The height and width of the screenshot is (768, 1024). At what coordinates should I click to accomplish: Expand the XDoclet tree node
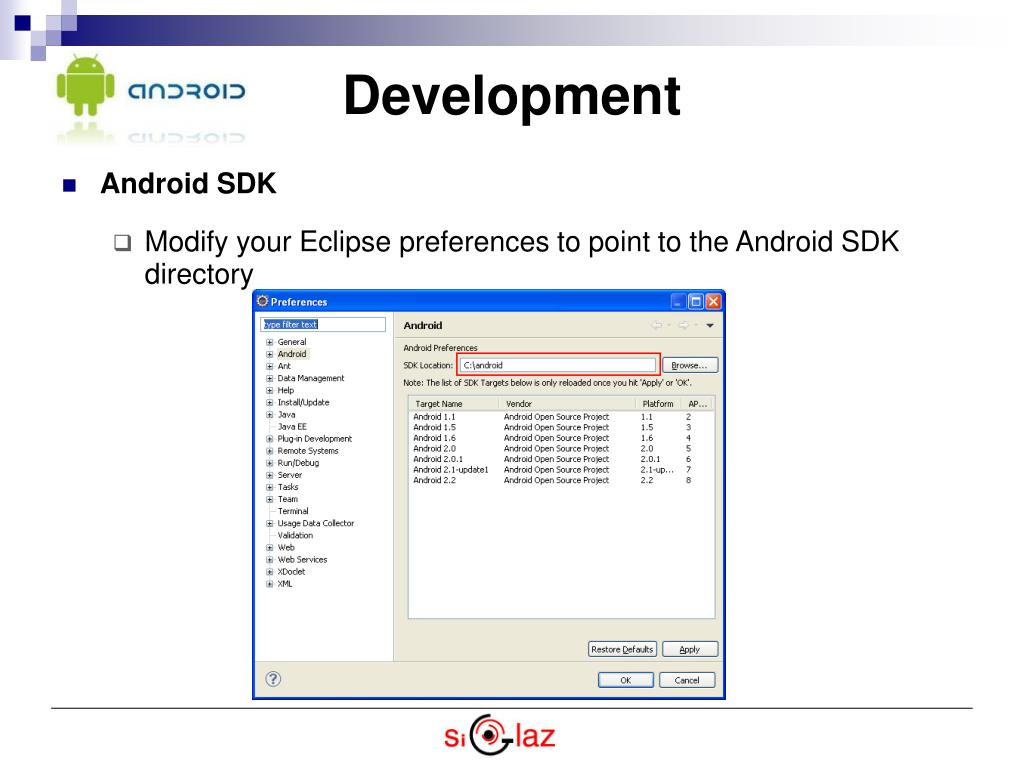(x=270, y=572)
